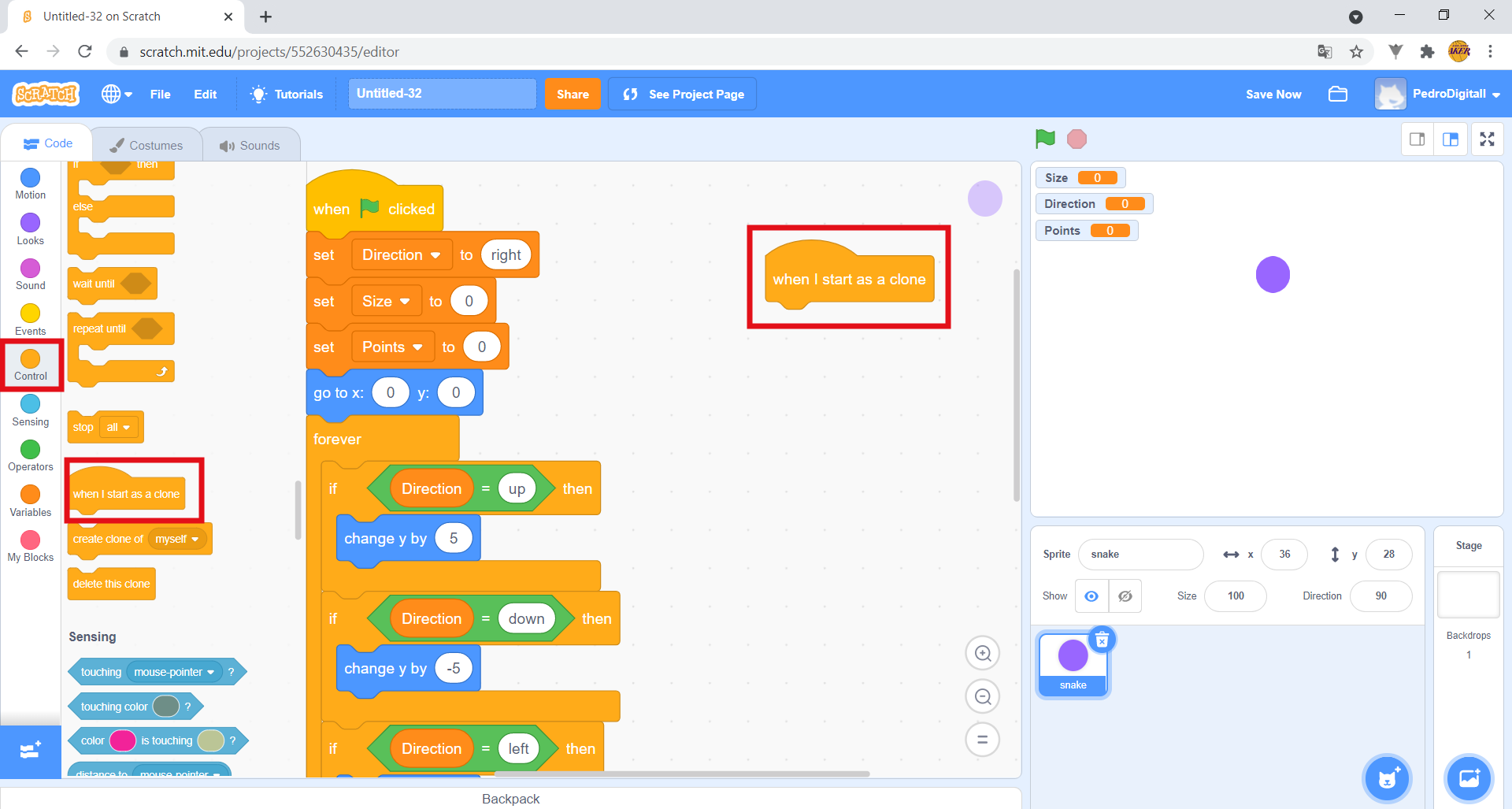Click the sprite name field snake
Image resolution: width=1512 pixels, height=809 pixels.
[x=1140, y=555]
